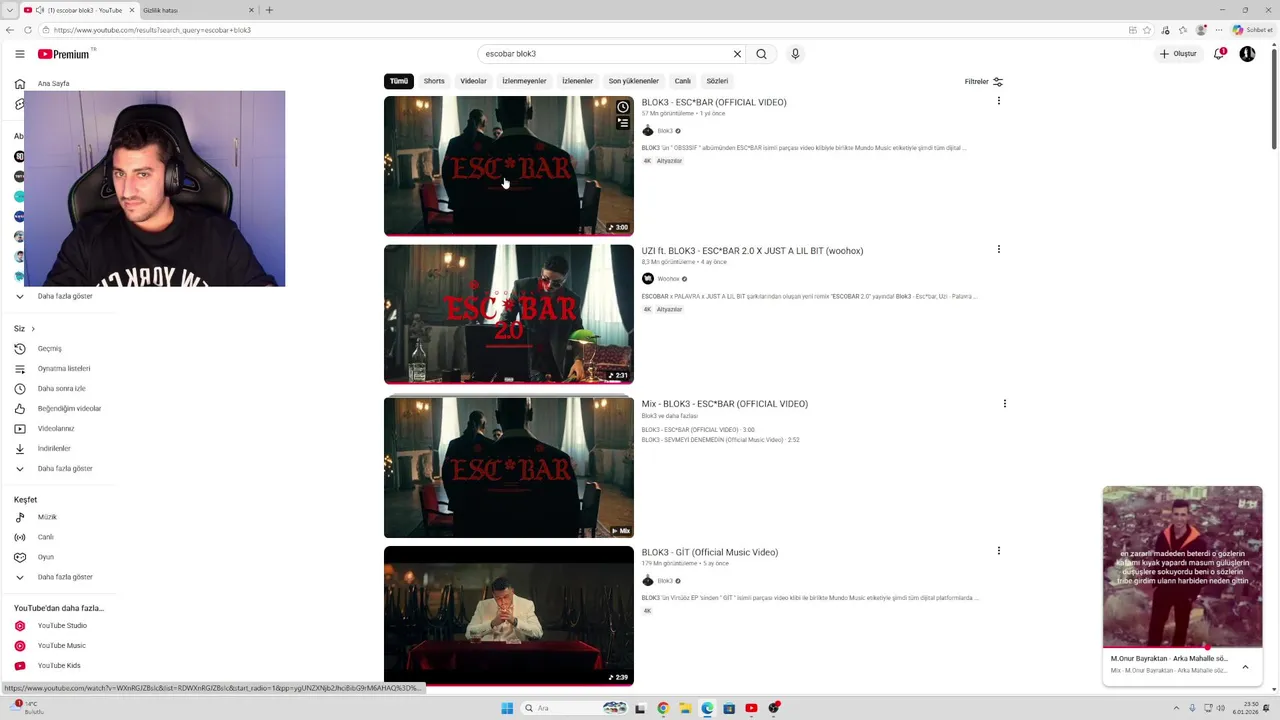Open Filtreler search filters
Screen dimensions: 1280x720
983,82
